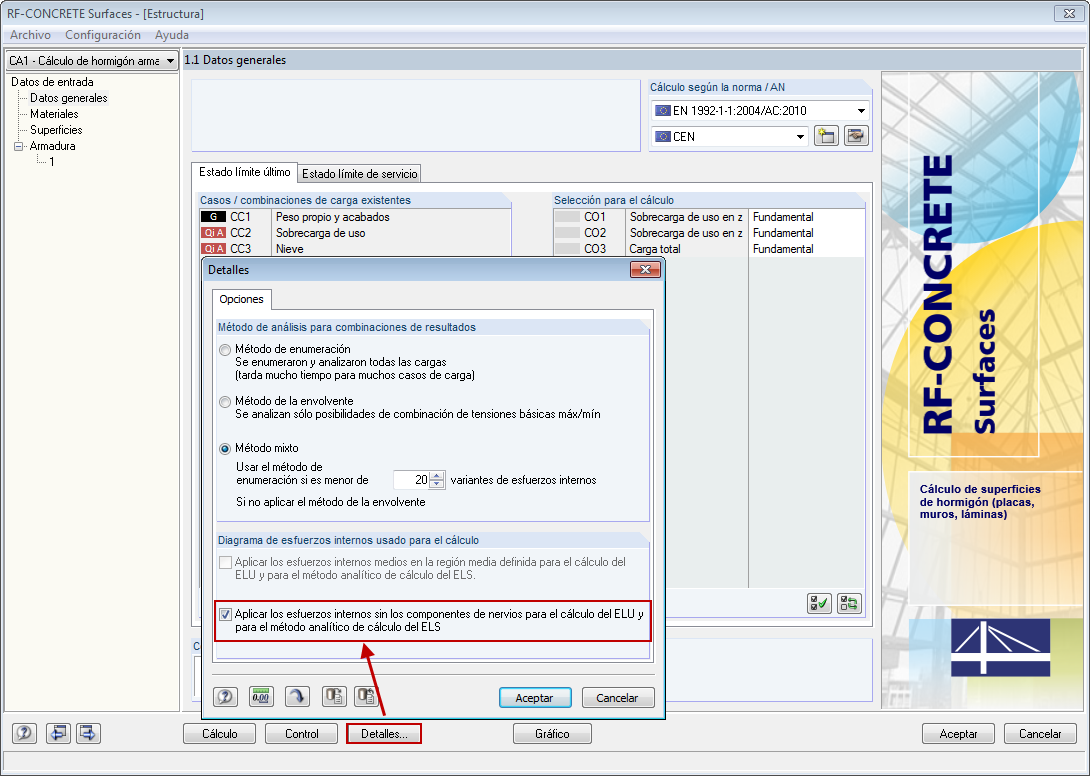
Task: Open the Ayuda menu
Action: click(x=172, y=35)
